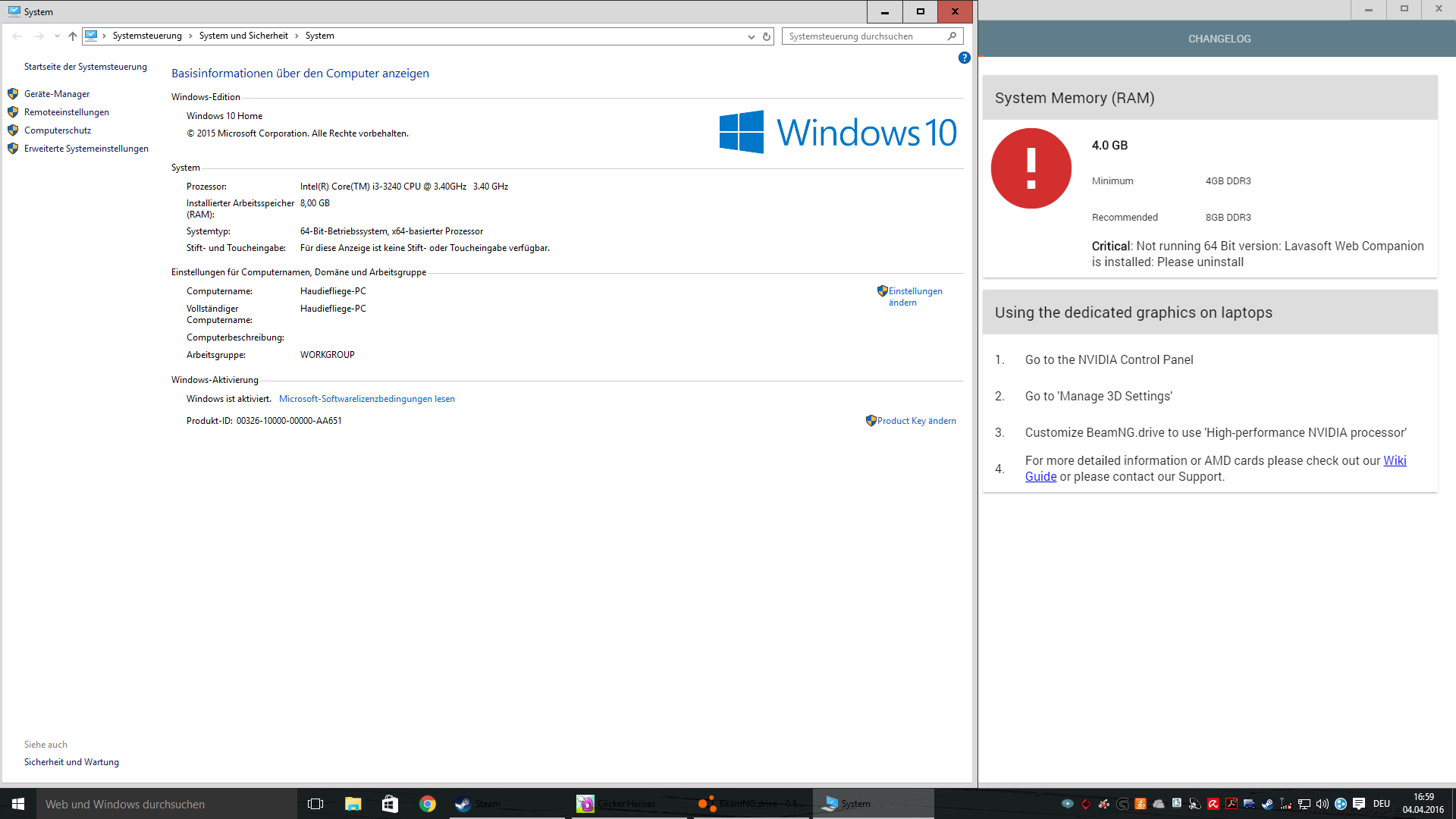This screenshot has height=819, width=1456.
Task: Click the red critical warning icon
Action: 1031,168
